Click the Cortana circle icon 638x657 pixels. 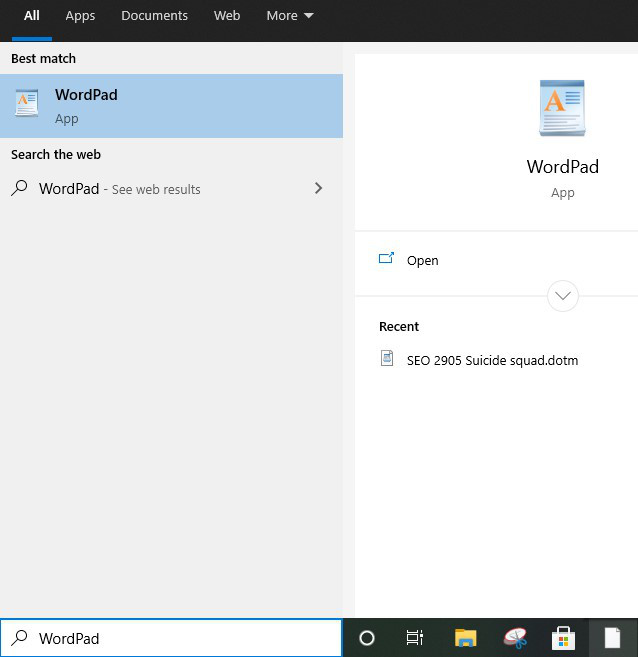367,638
